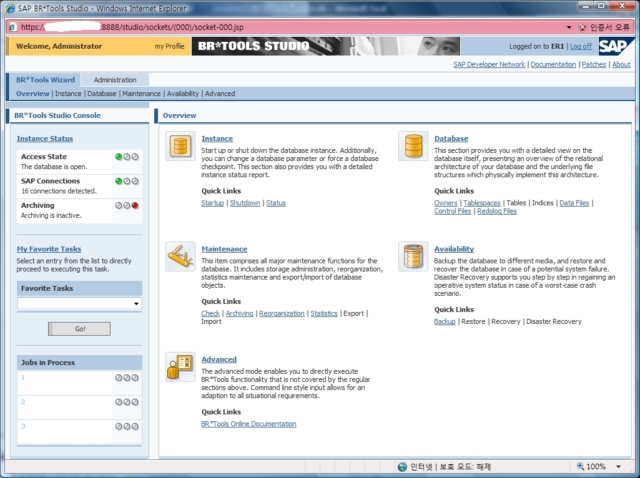Click the Internet zone globe icon
640x478 pixels.
click(x=402, y=467)
